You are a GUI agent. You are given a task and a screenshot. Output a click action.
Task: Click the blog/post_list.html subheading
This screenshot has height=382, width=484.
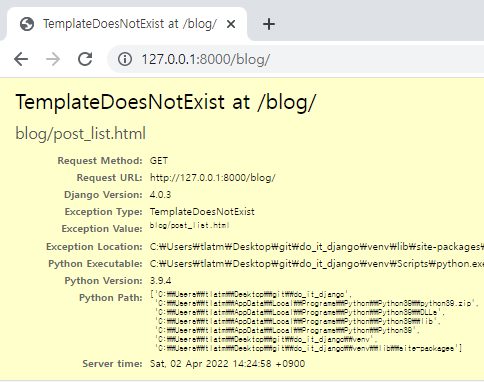coord(81,134)
